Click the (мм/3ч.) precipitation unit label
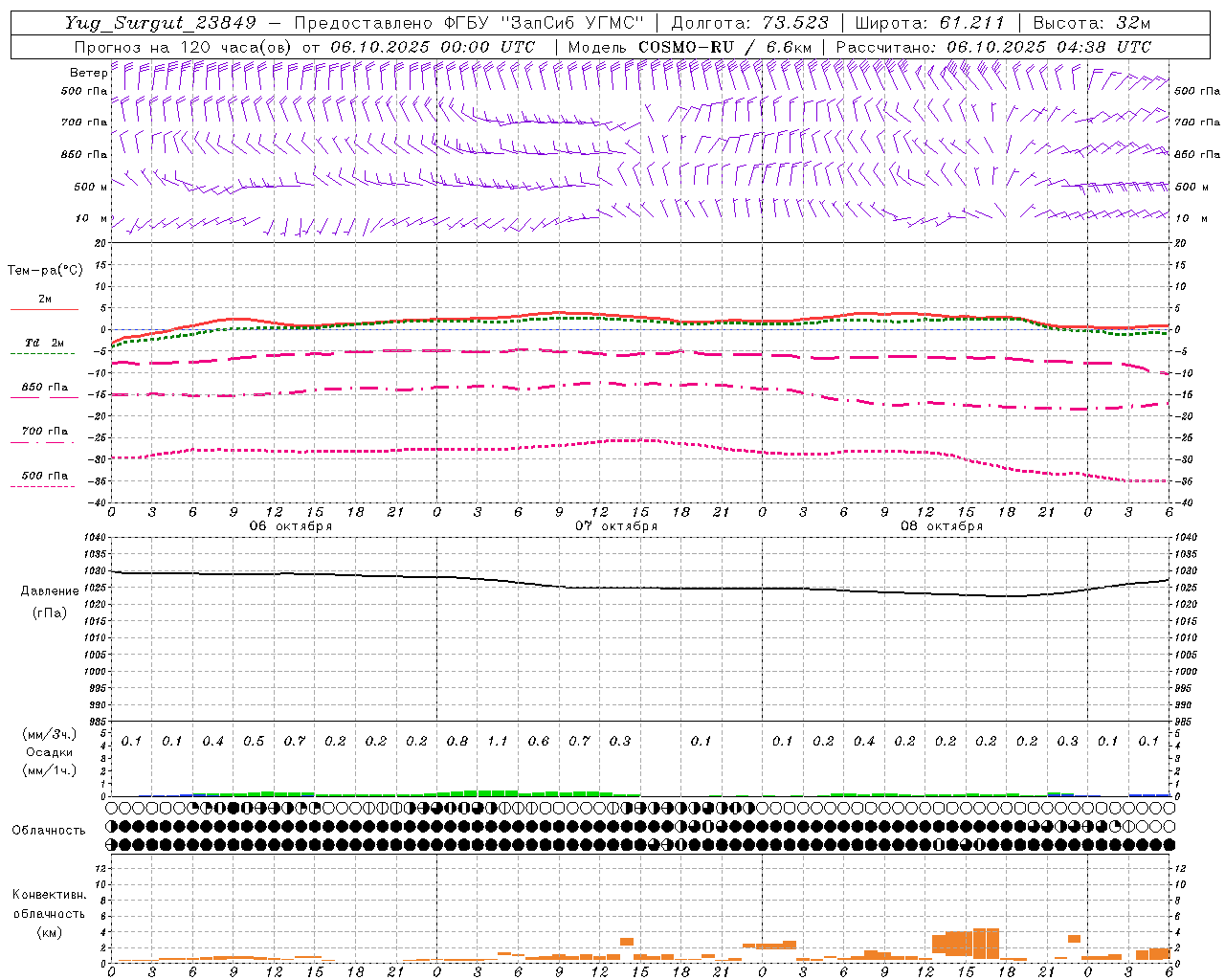The height and width of the screenshot is (980, 1225). pos(50,734)
